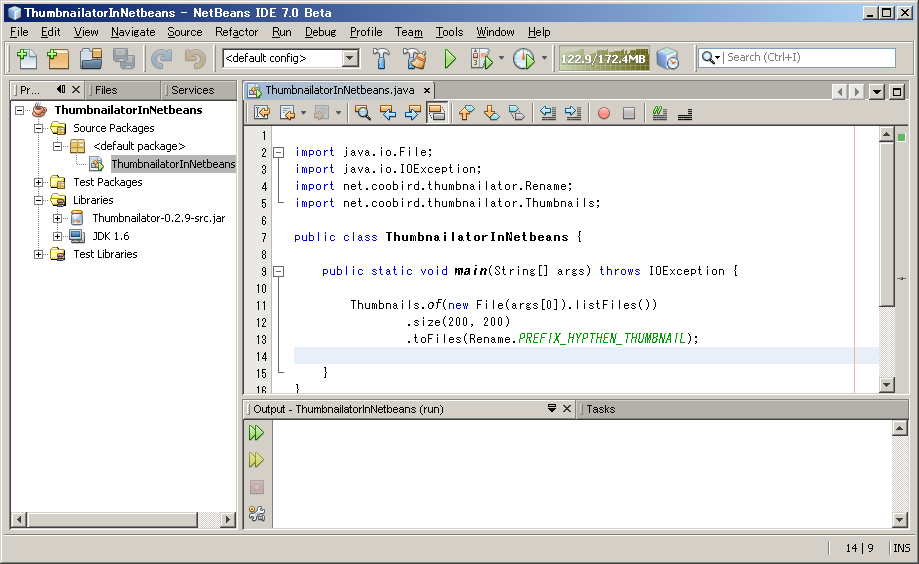Click the Open Project toolbar icon
Screen dimensions: 919x564
pos(91,59)
